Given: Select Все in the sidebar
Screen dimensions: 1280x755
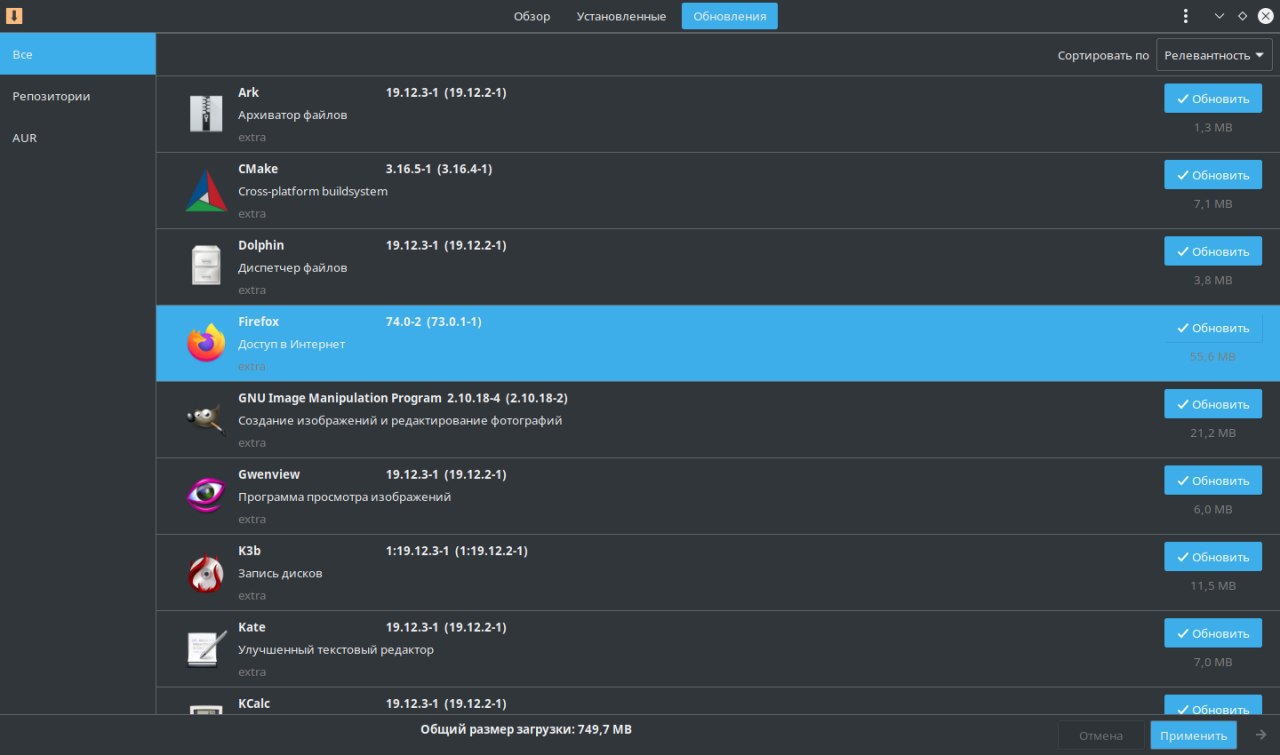Looking at the screenshot, I should (78, 54).
